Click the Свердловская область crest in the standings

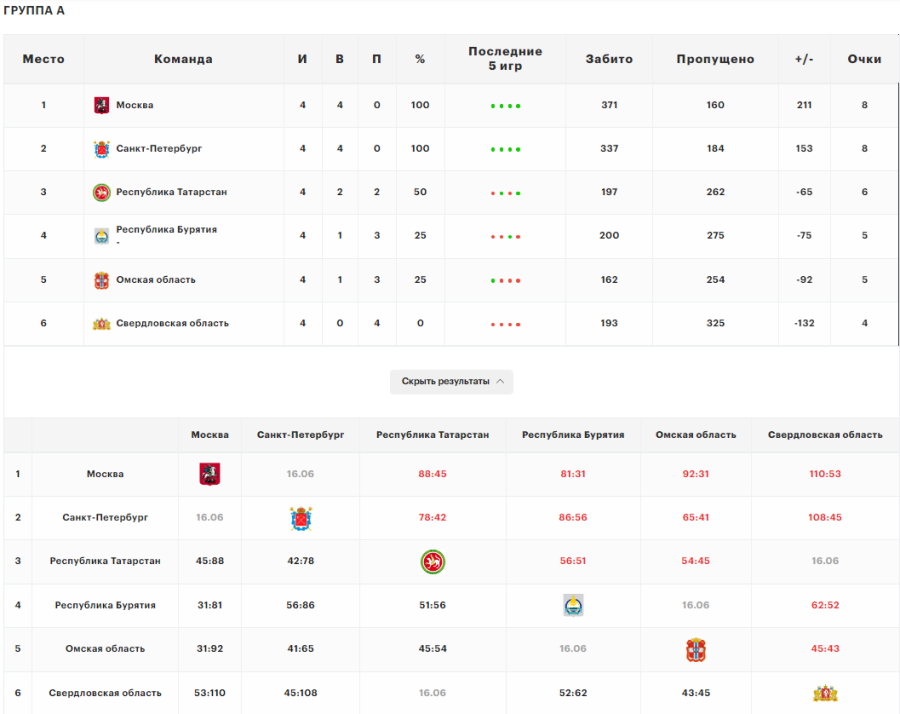(101, 324)
